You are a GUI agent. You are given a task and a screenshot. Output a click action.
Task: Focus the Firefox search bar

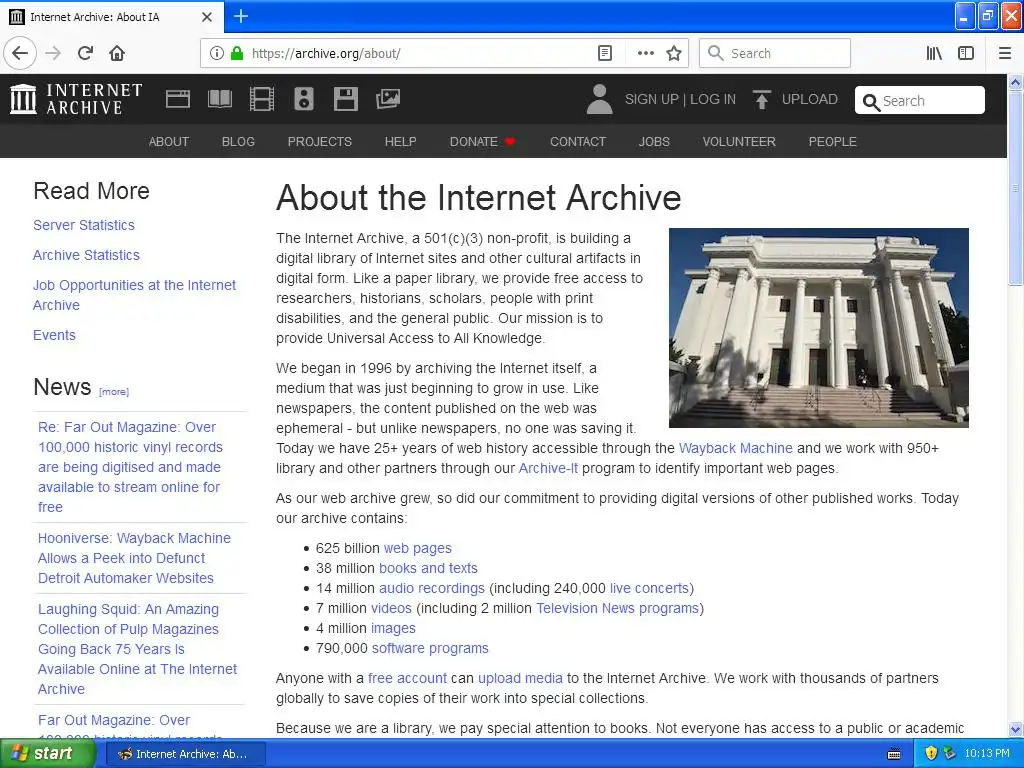[775, 54]
